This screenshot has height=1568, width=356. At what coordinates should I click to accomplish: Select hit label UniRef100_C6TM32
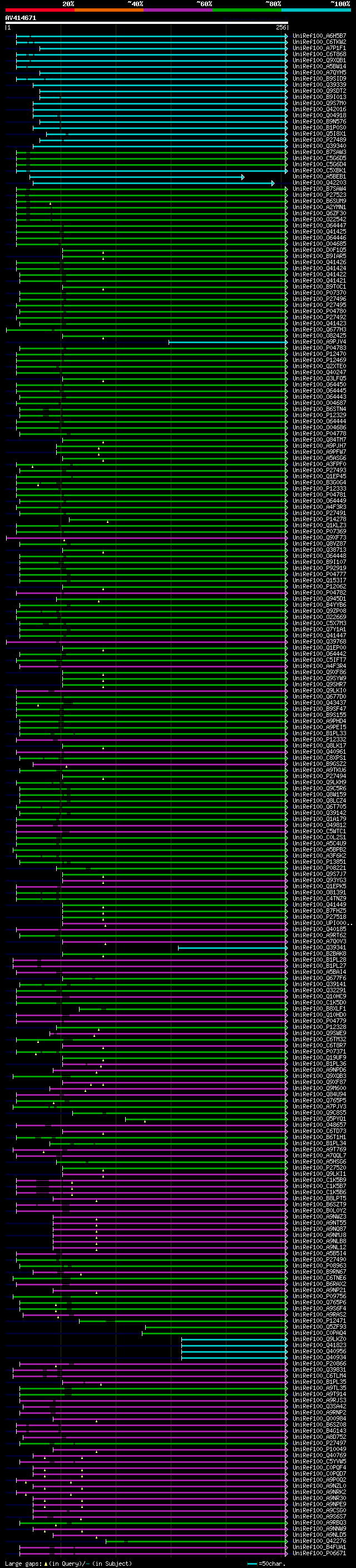coord(319,1039)
